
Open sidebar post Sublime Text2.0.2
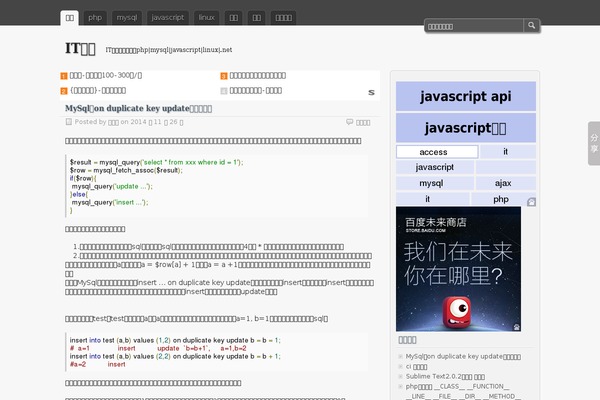click(x=445, y=377)
